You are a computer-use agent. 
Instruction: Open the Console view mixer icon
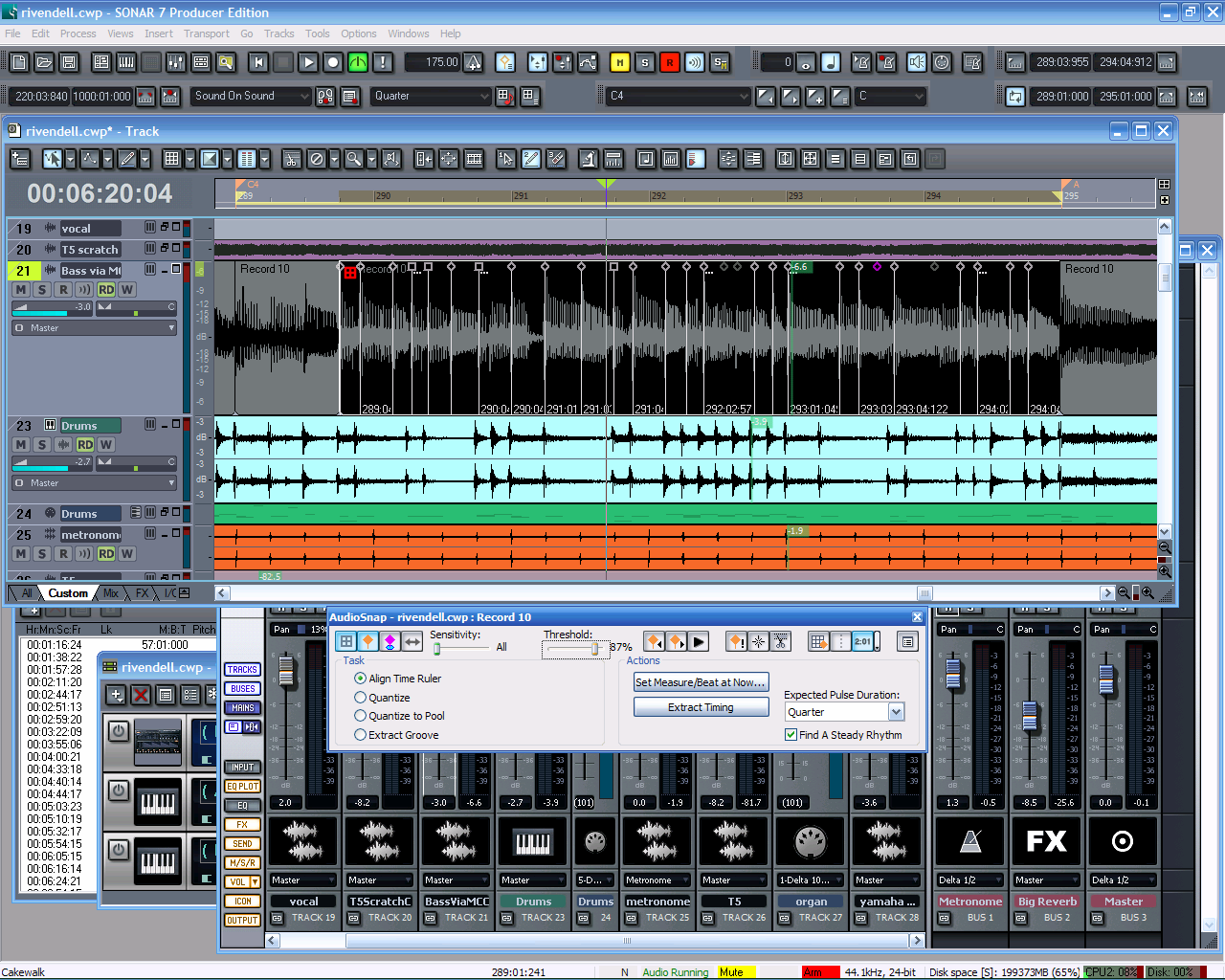pos(176,62)
